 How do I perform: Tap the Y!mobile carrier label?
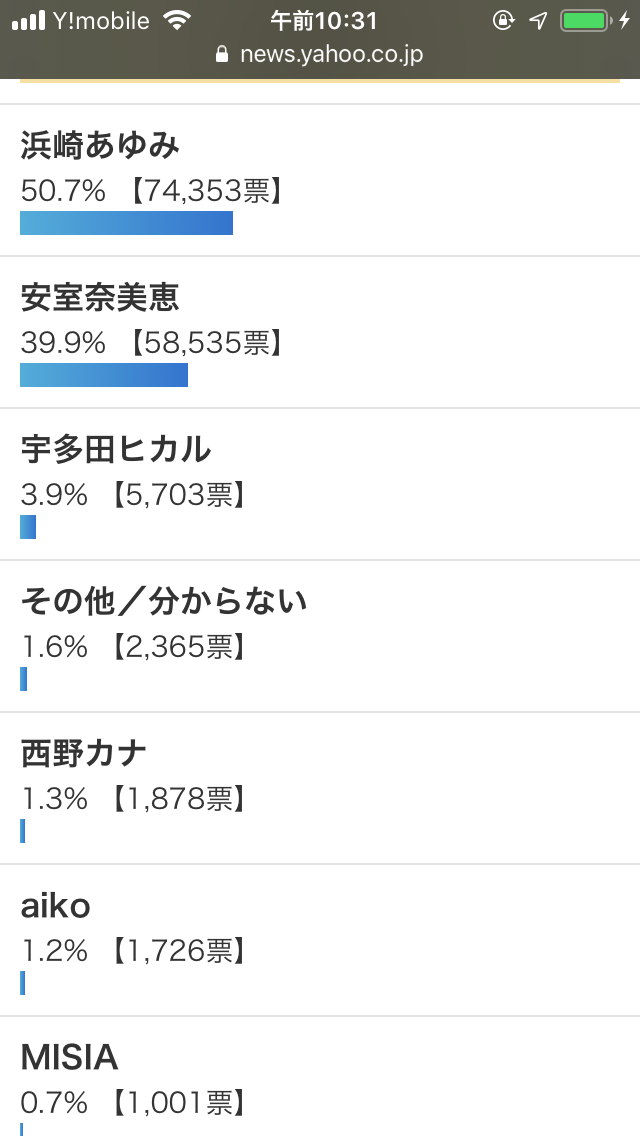pos(101,21)
